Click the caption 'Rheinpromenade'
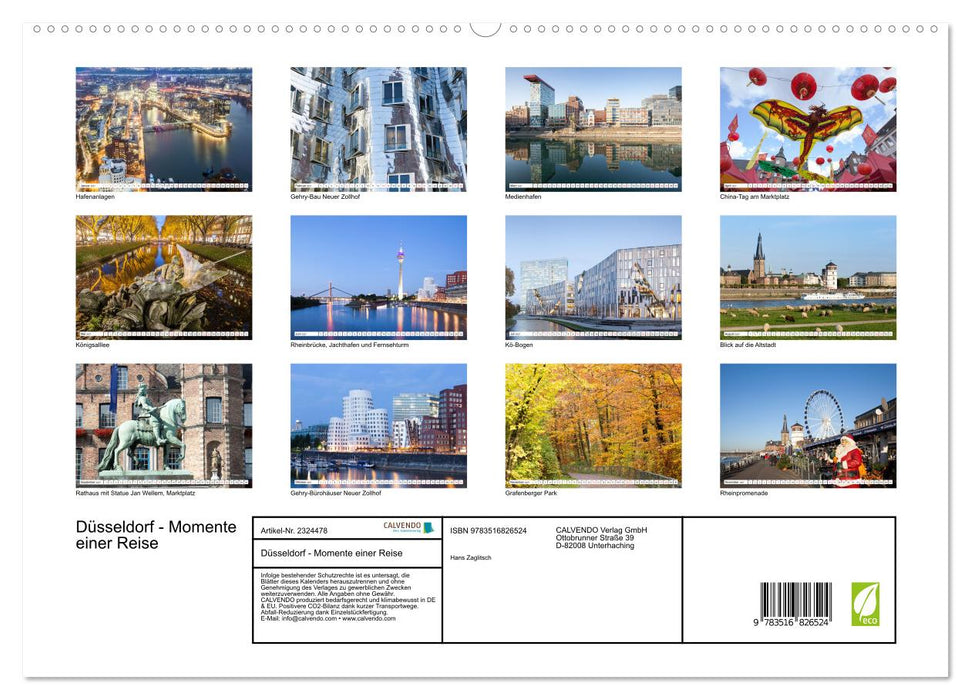The image size is (971, 700). pos(744,493)
